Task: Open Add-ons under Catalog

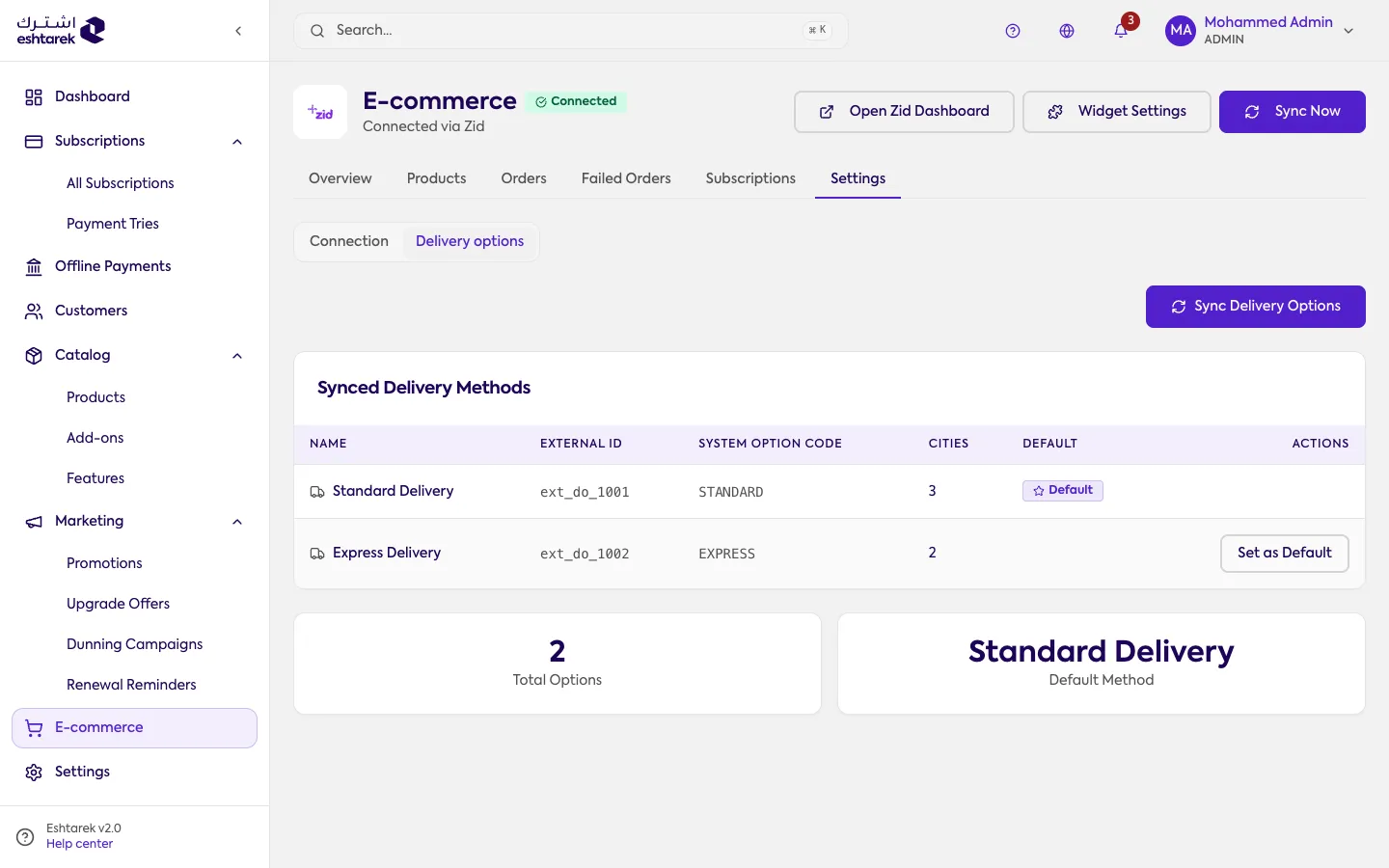Action: pyautogui.click(x=95, y=438)
